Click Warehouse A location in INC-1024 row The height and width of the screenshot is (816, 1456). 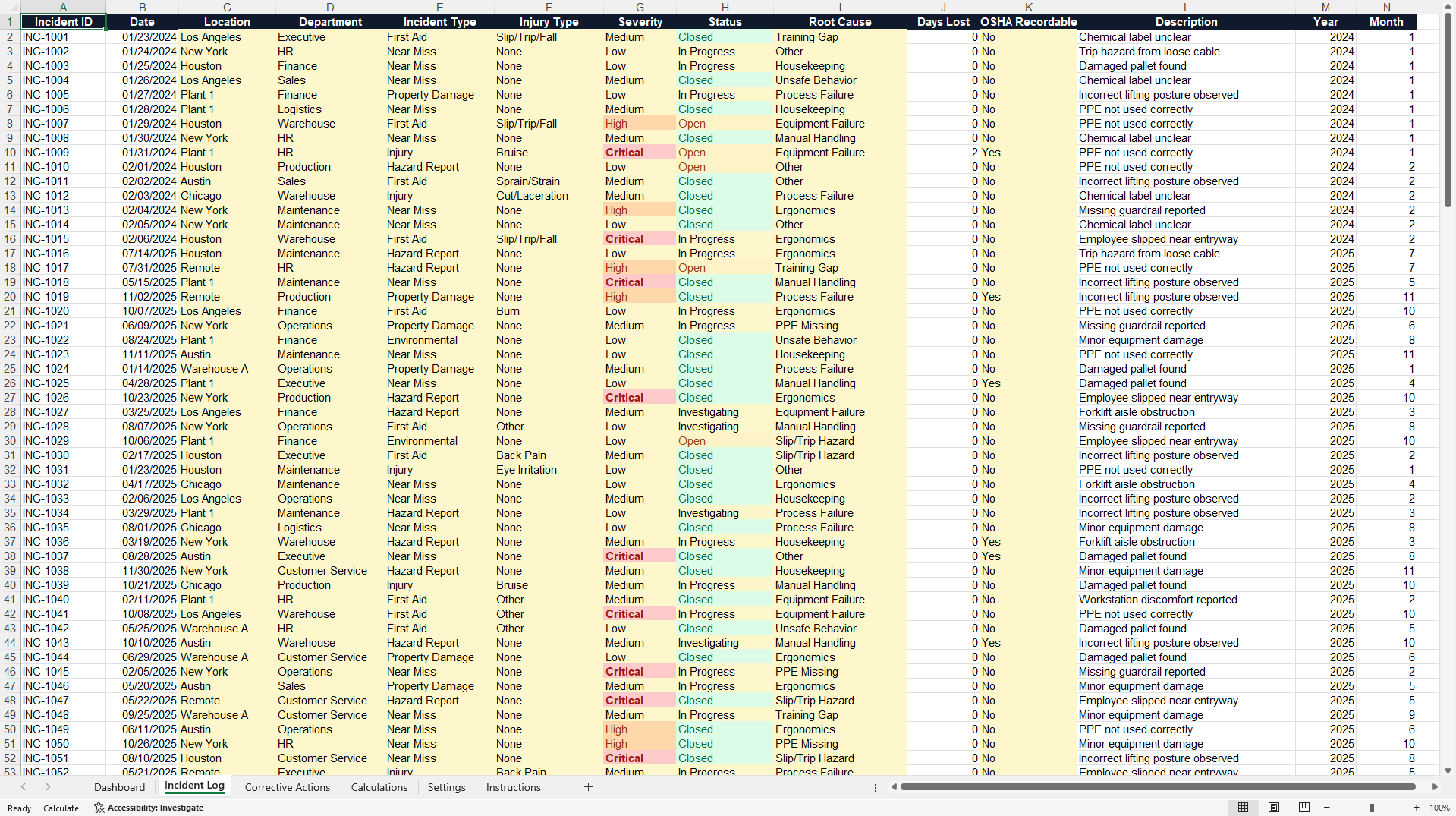pos(227,369)
